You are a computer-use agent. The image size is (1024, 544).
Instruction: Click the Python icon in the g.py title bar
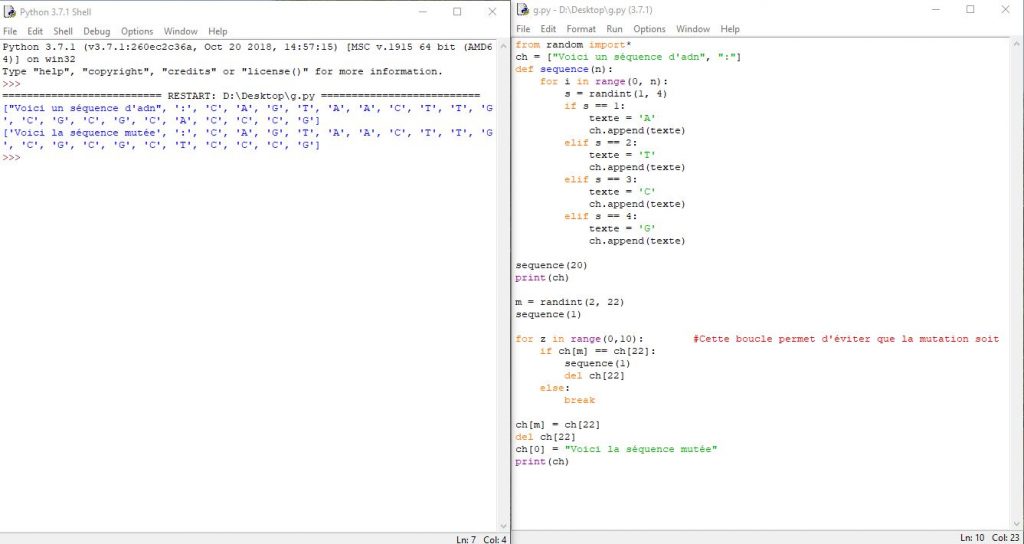[523, 10]
